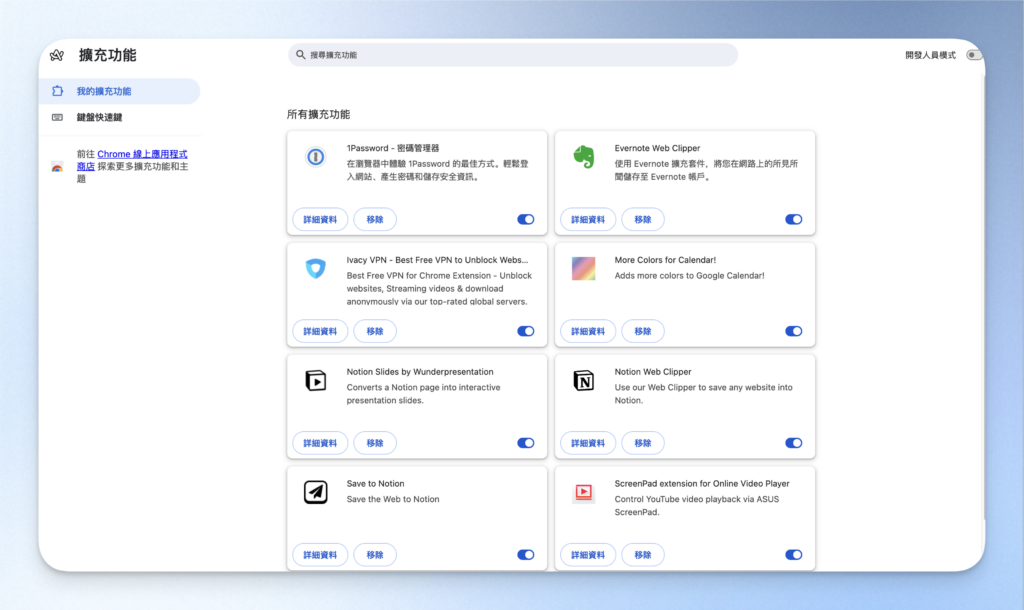The image size is (1024, 610).
Task: Click the Save to Notion paper-plane icon
Action: pyautogui.click(x=315, y=492)
